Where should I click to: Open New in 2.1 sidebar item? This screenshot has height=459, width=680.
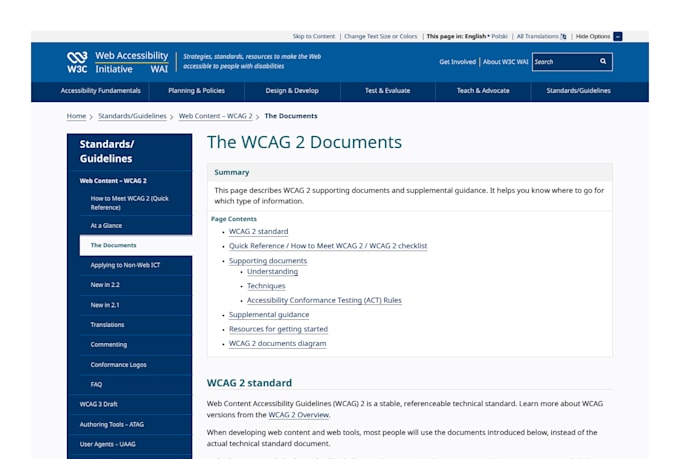coord(105,305)
